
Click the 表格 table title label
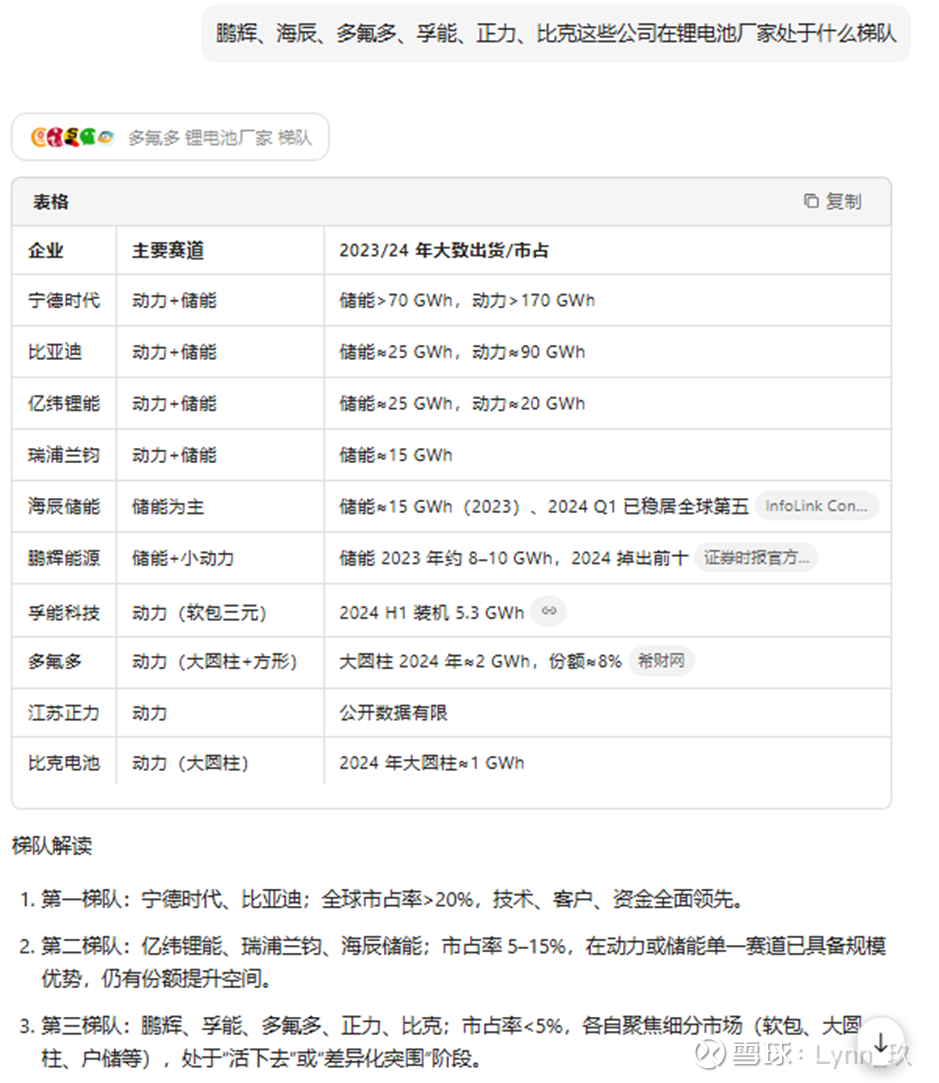(51, 202)
